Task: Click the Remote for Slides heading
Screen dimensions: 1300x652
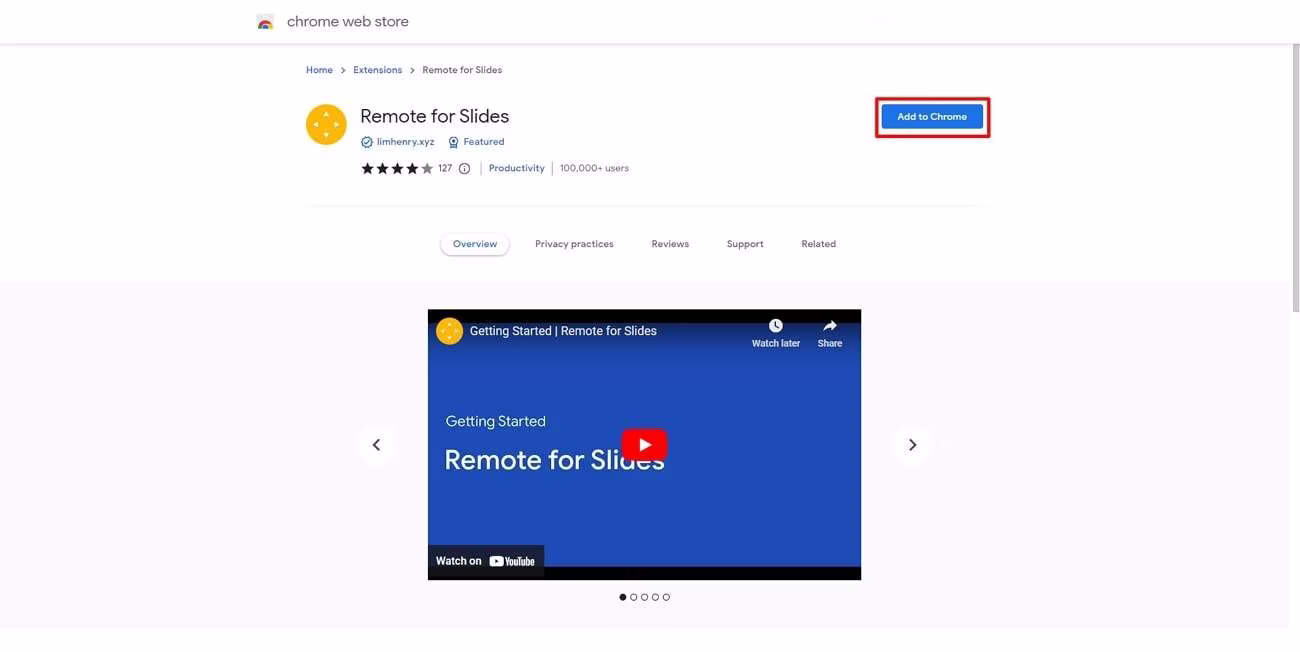Action: click(434, 116)
